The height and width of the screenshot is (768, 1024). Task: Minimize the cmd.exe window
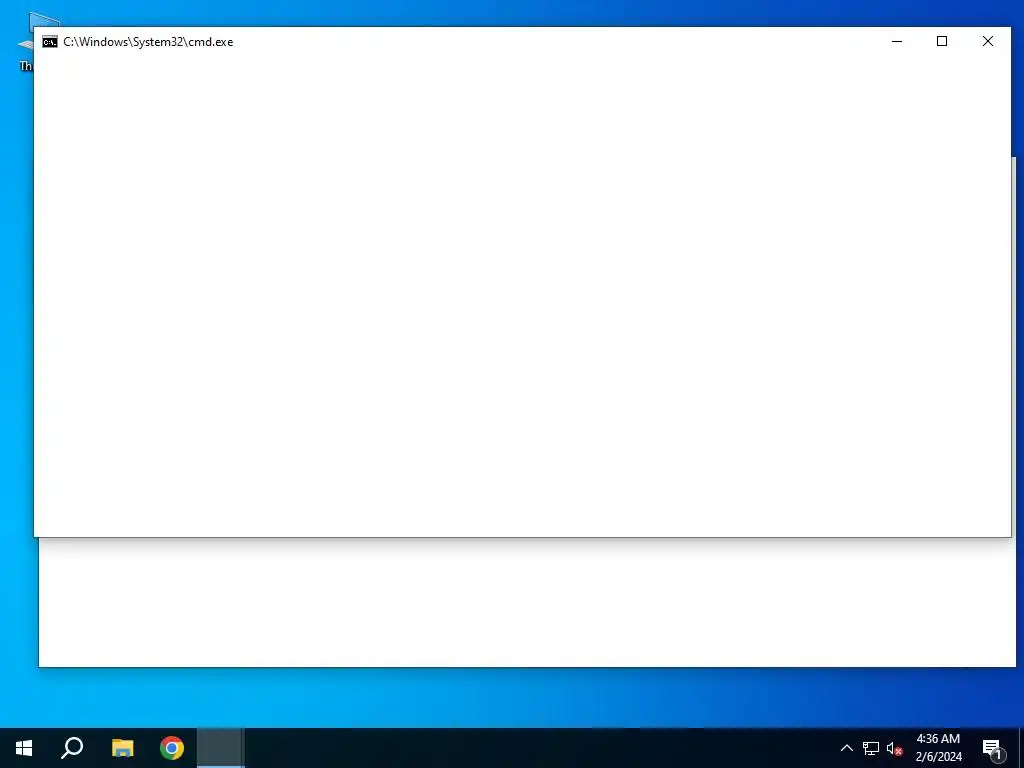(x=897, y=41)
